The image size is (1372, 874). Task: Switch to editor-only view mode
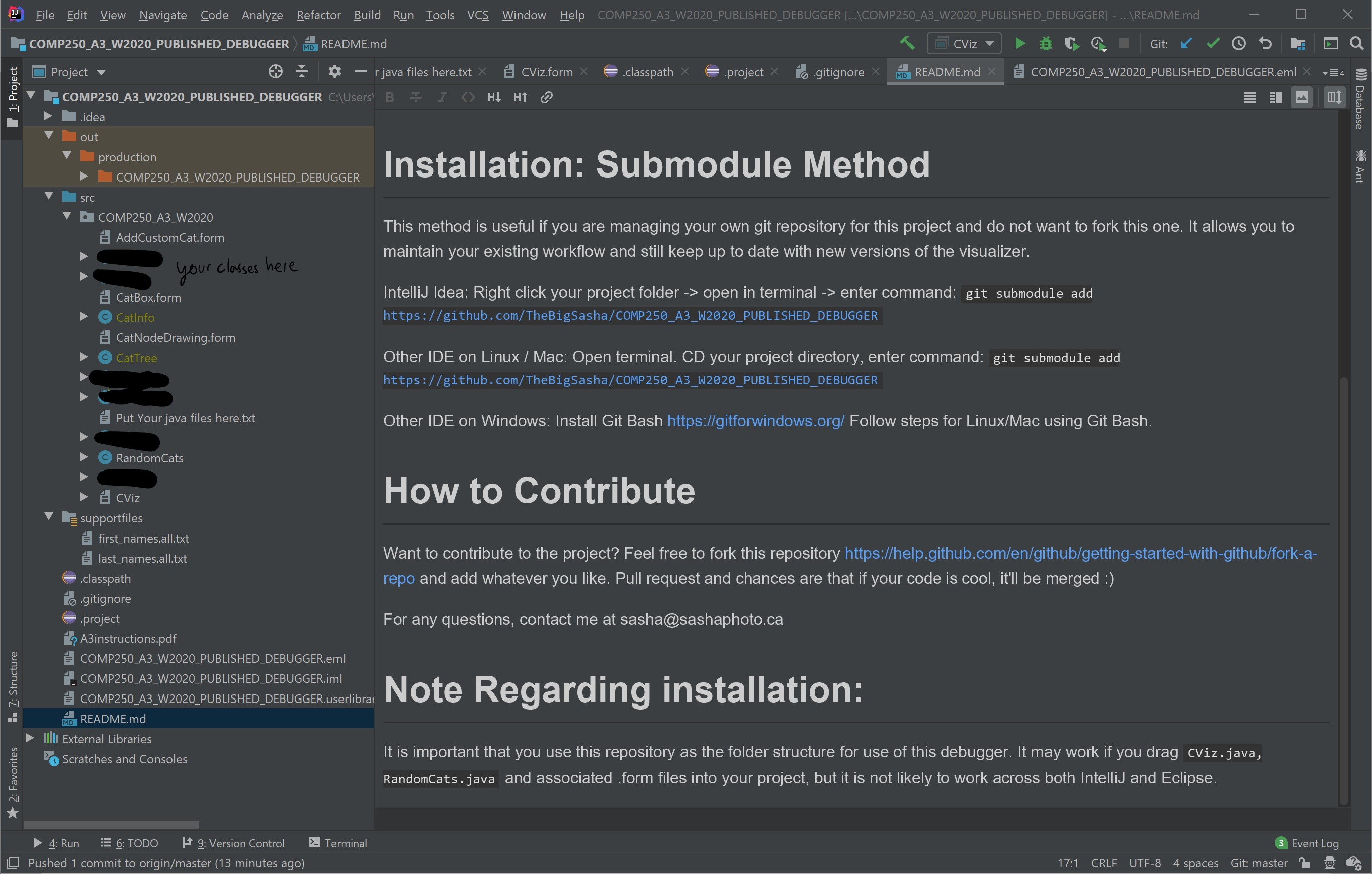1249,97
